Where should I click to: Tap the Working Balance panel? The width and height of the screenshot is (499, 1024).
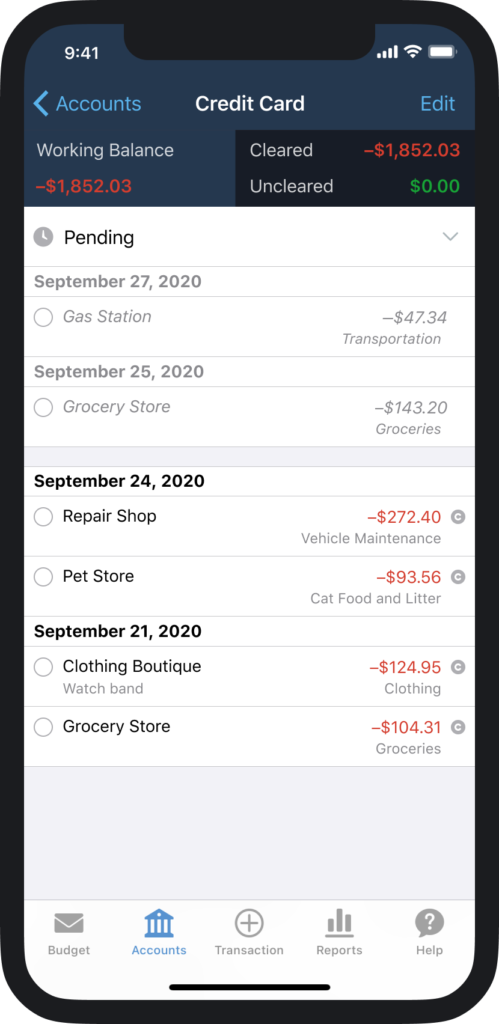click(x=129, y=168)
